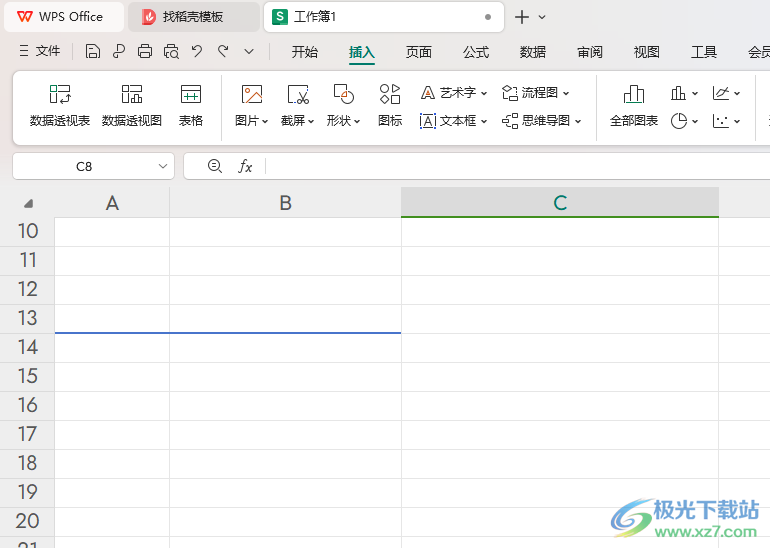This screenshot has height=548, width=770.
Task: Click the Redo arrow
Action: tap(223, 51)
